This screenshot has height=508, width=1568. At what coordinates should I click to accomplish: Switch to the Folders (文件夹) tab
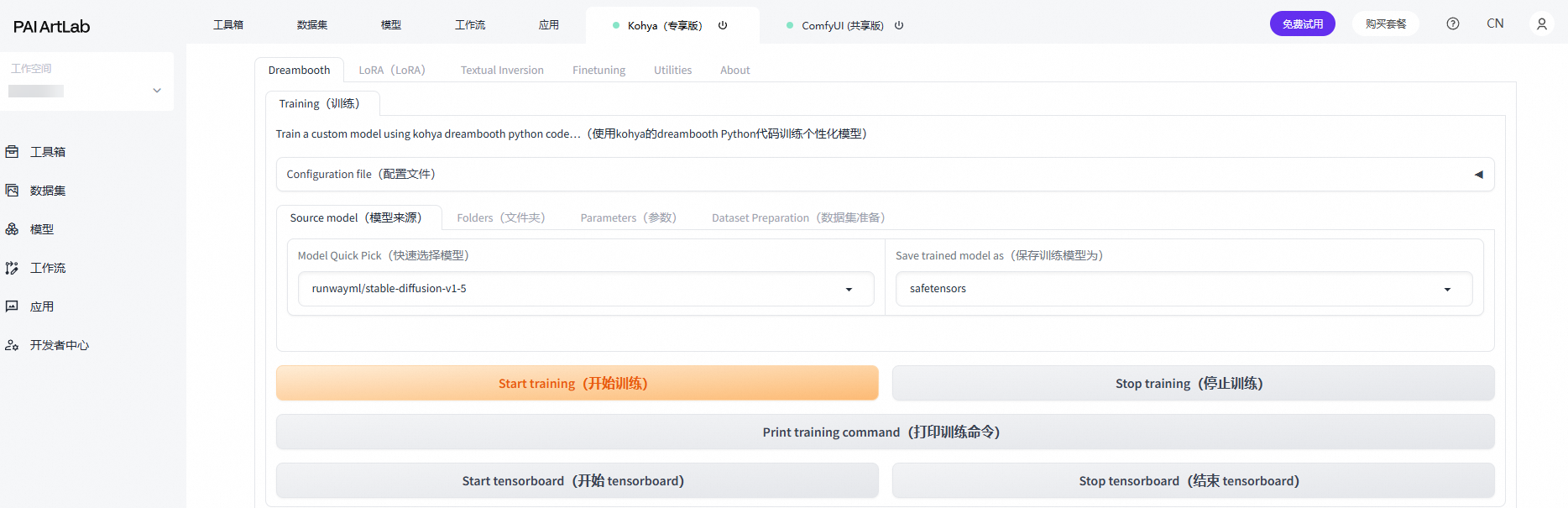coord(501,218)
